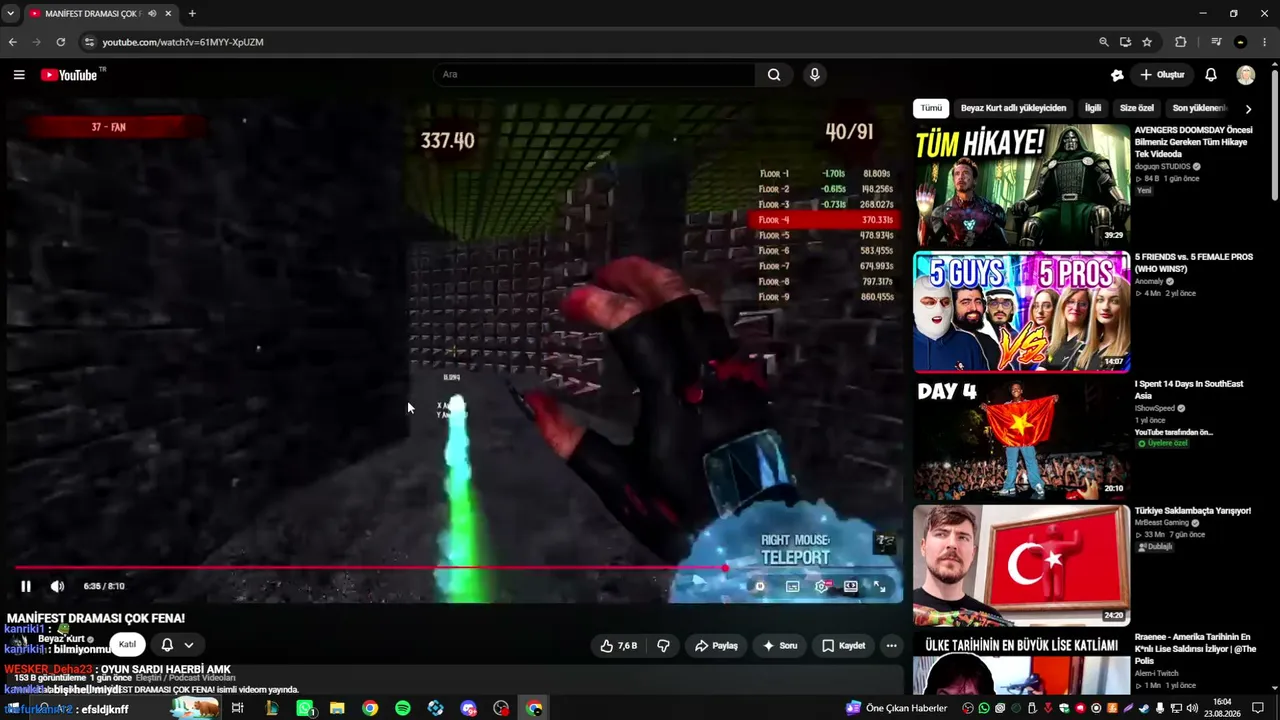Open the media control icon in toolbar
This screenshot has width=1280, height=720.
point(1216,42)
